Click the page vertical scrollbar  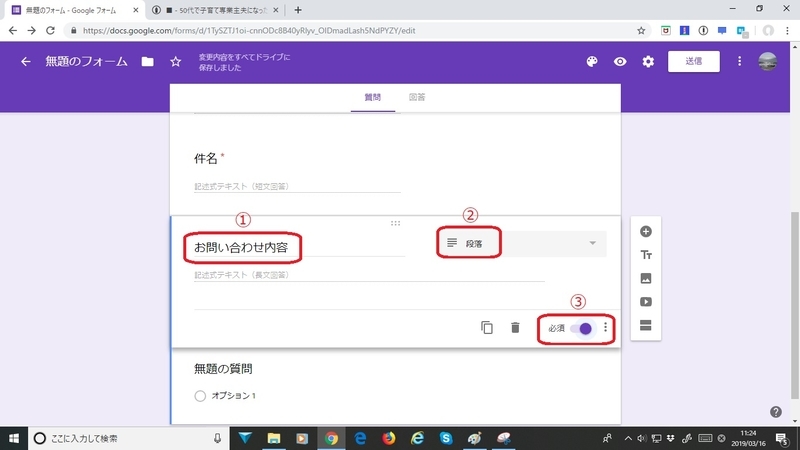(x=794, y=306)
